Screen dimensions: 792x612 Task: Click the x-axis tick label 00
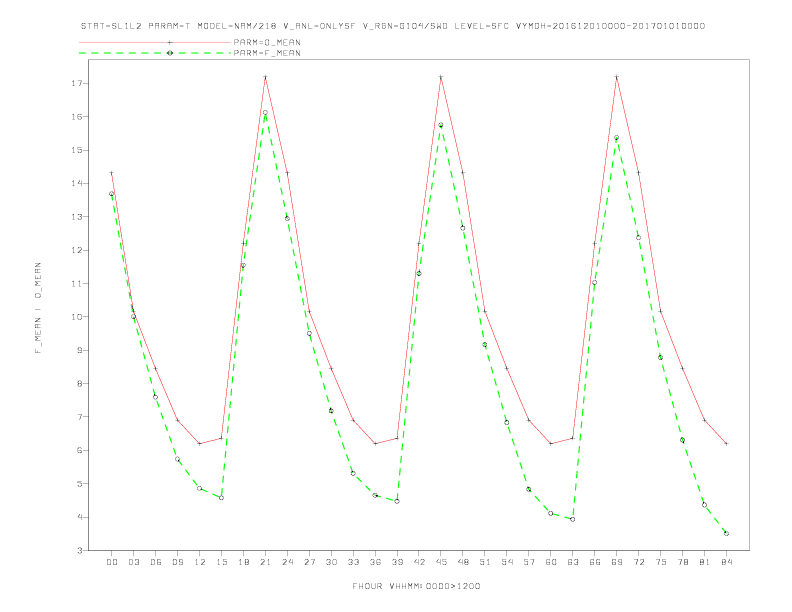(112, 562)
